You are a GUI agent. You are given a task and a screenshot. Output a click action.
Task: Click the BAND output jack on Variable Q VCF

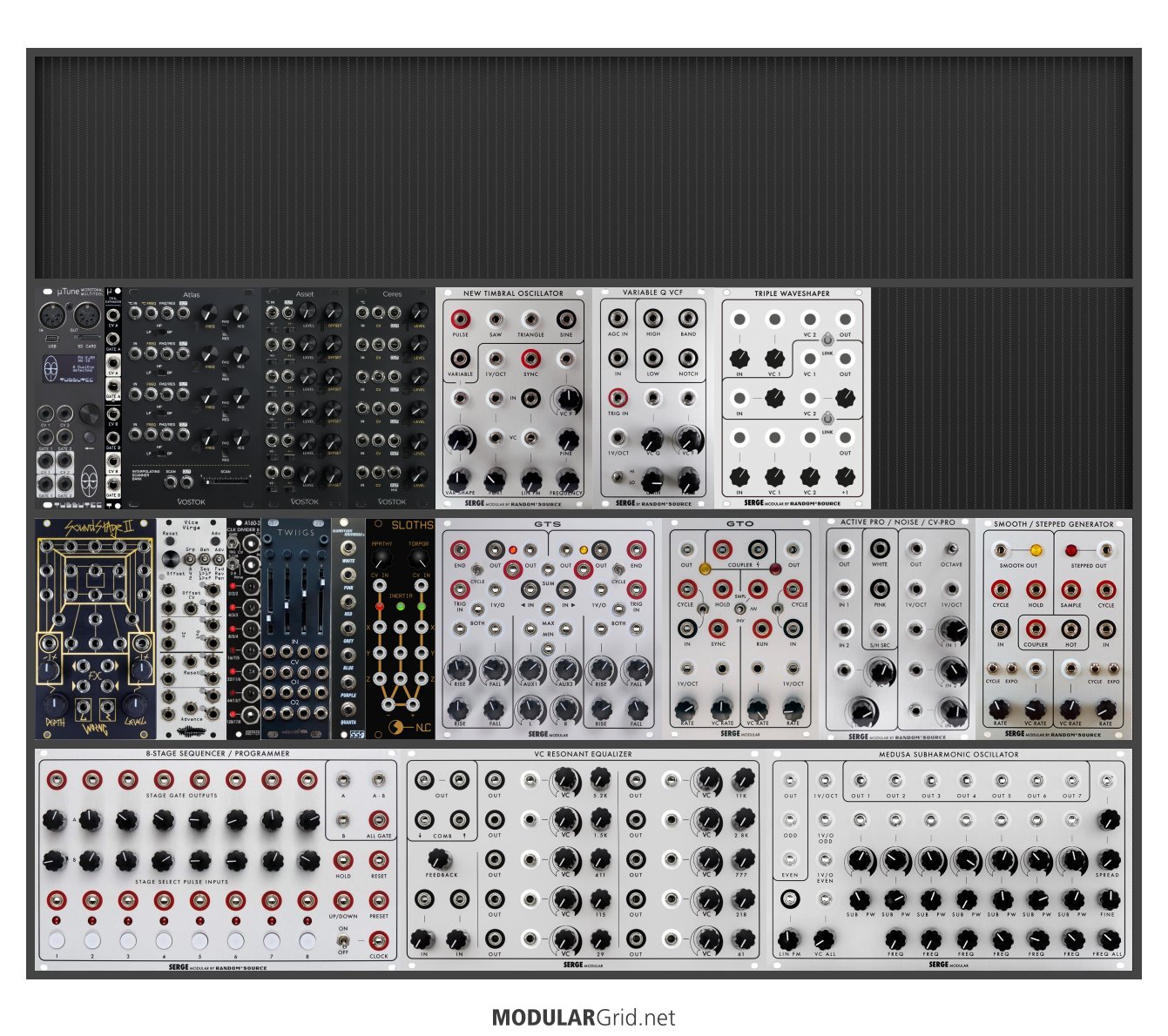click(x=688, y=318)
